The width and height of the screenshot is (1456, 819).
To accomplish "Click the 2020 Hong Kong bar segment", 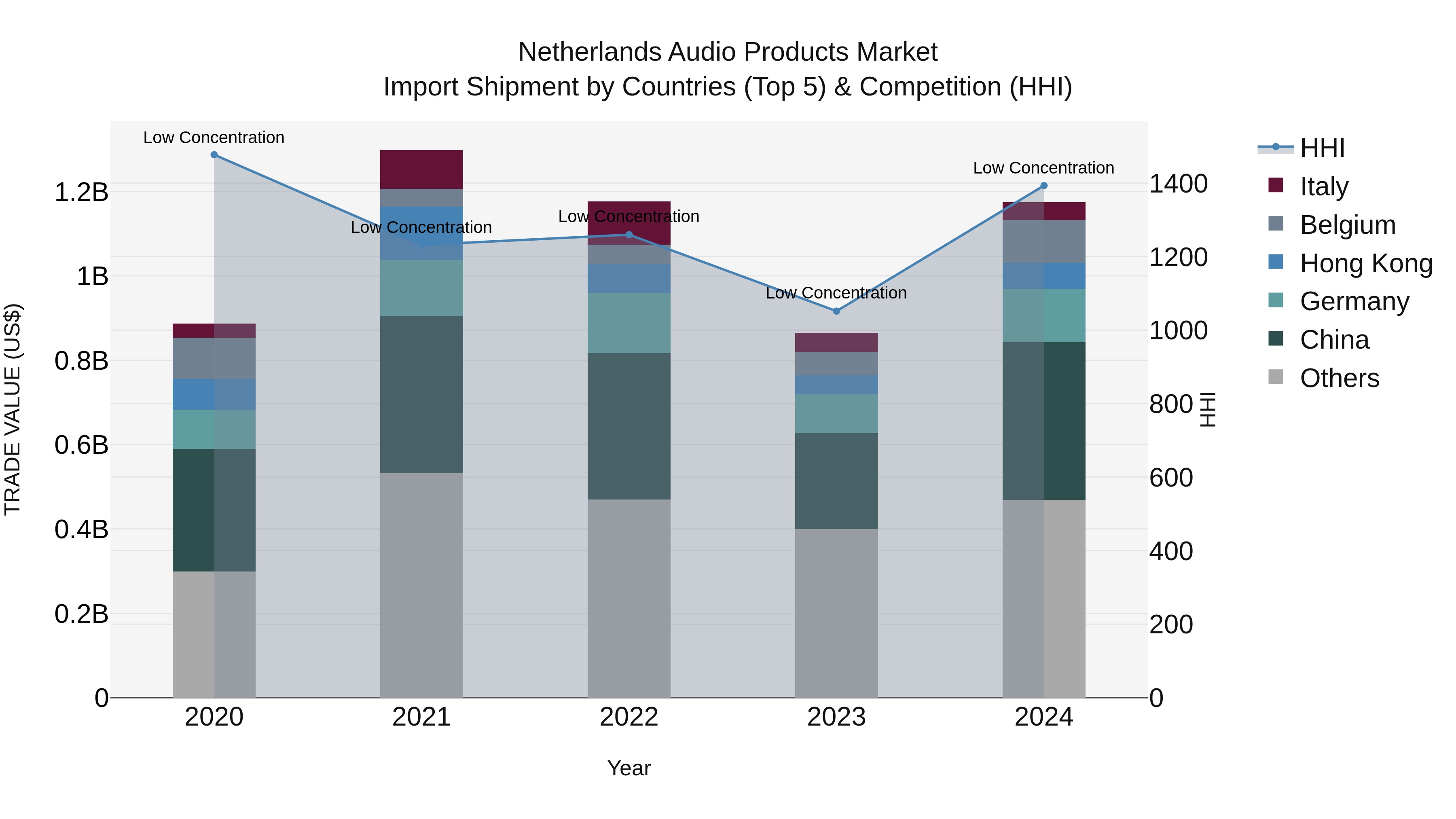I will pos(214,394).
